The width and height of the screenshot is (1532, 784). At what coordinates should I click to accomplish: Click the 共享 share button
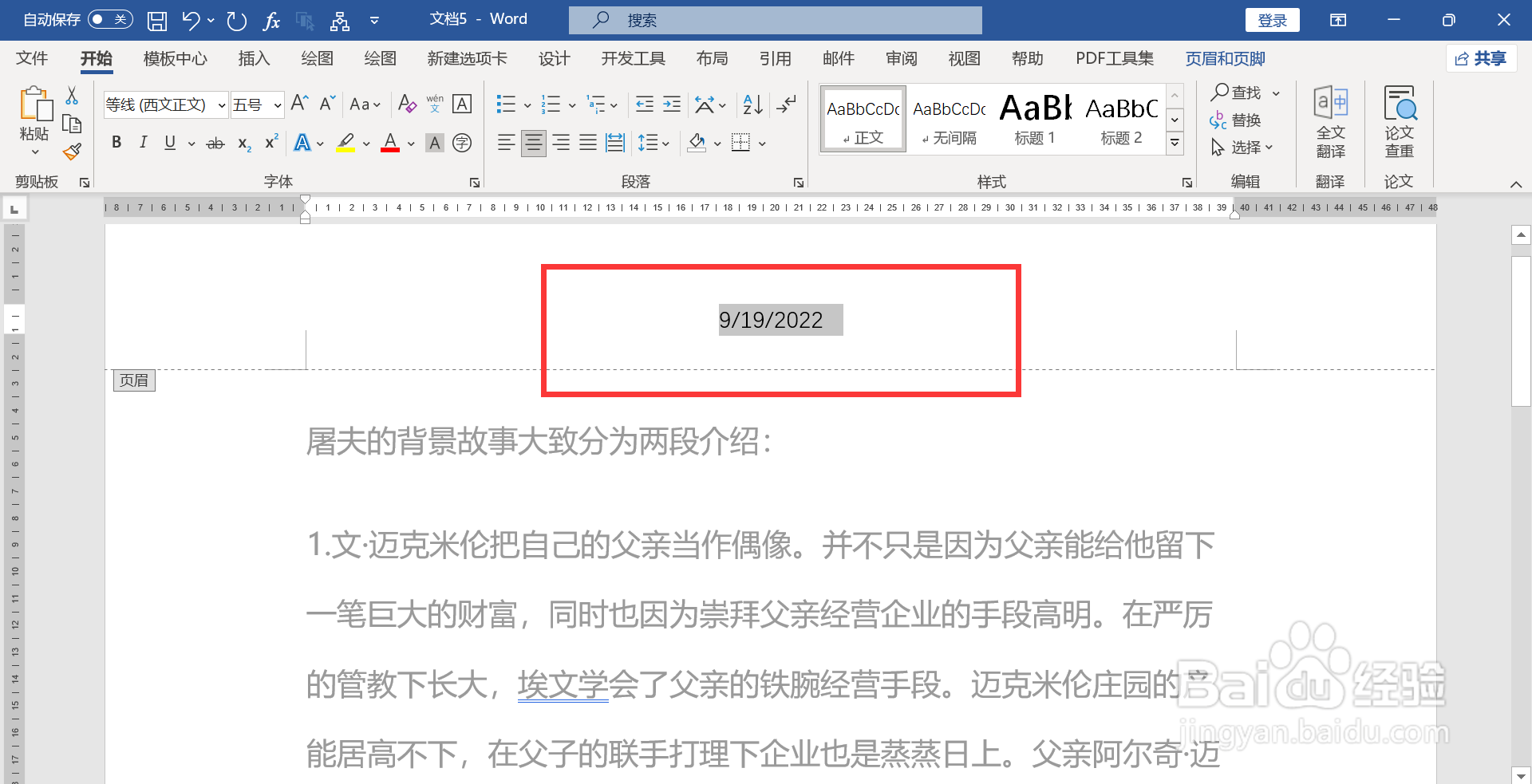pos(1481,58)
